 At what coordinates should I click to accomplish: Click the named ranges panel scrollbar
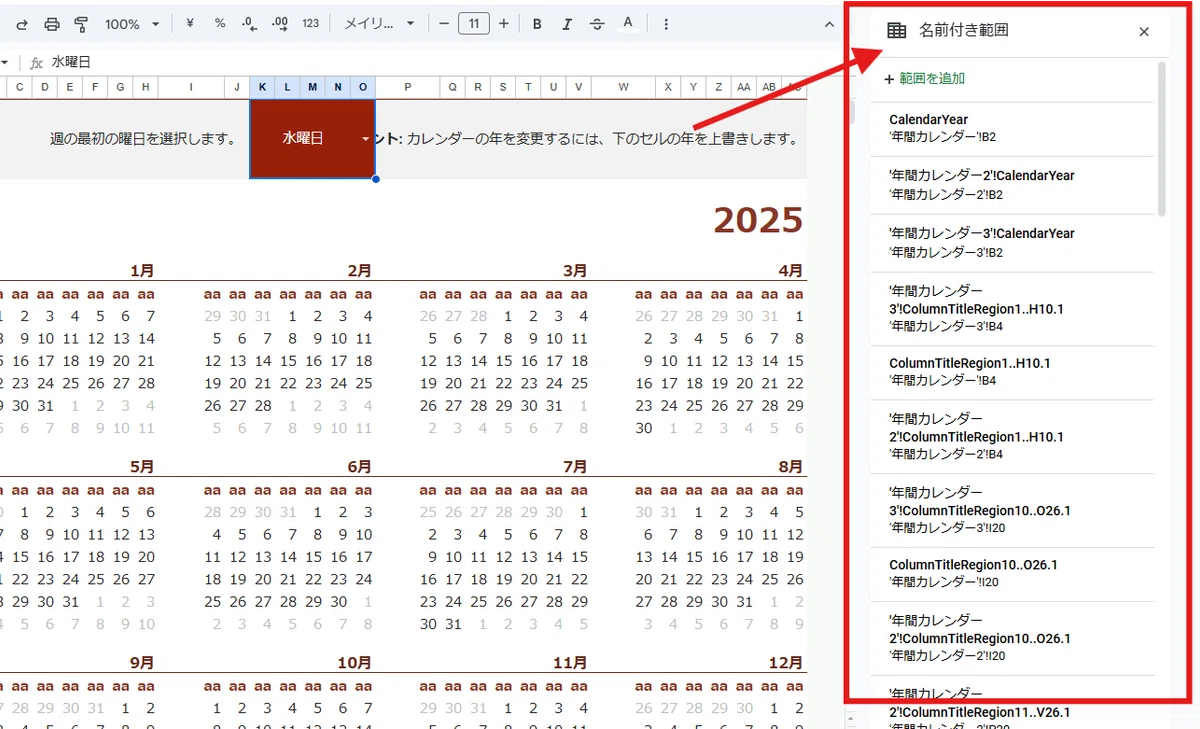(x=1162, y=138)
